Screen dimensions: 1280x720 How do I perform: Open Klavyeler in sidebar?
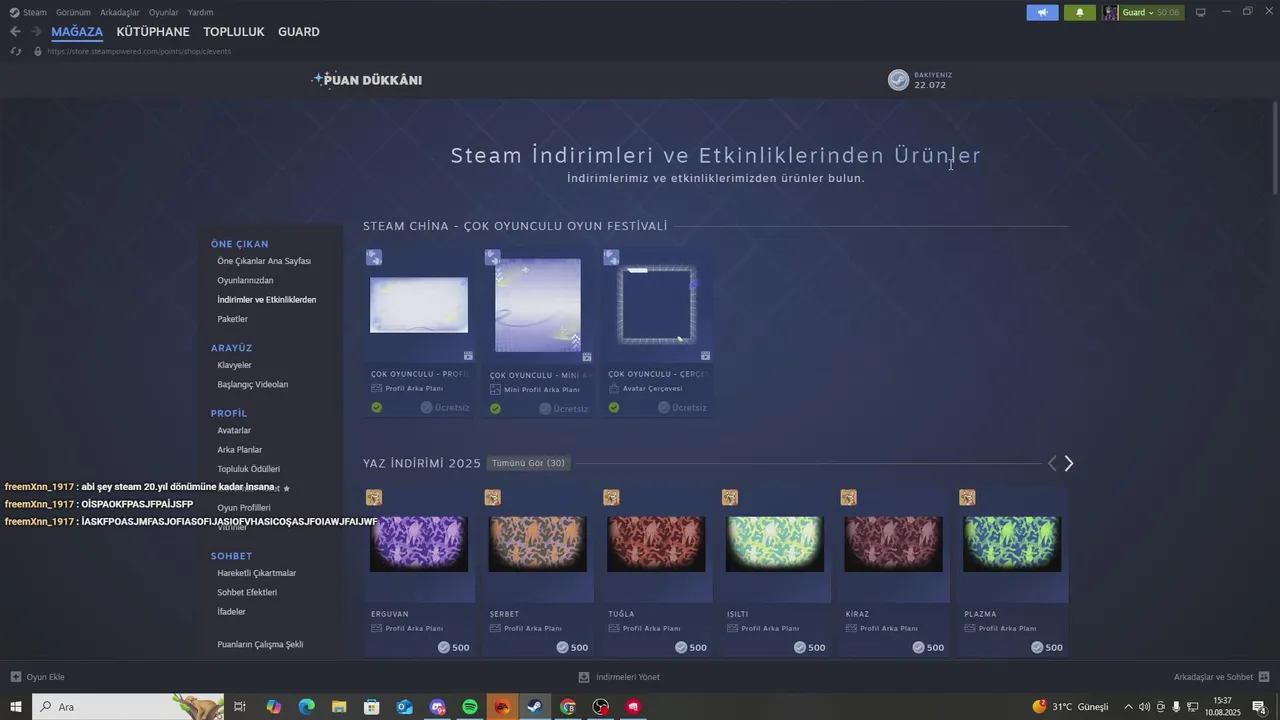(234, 365)
